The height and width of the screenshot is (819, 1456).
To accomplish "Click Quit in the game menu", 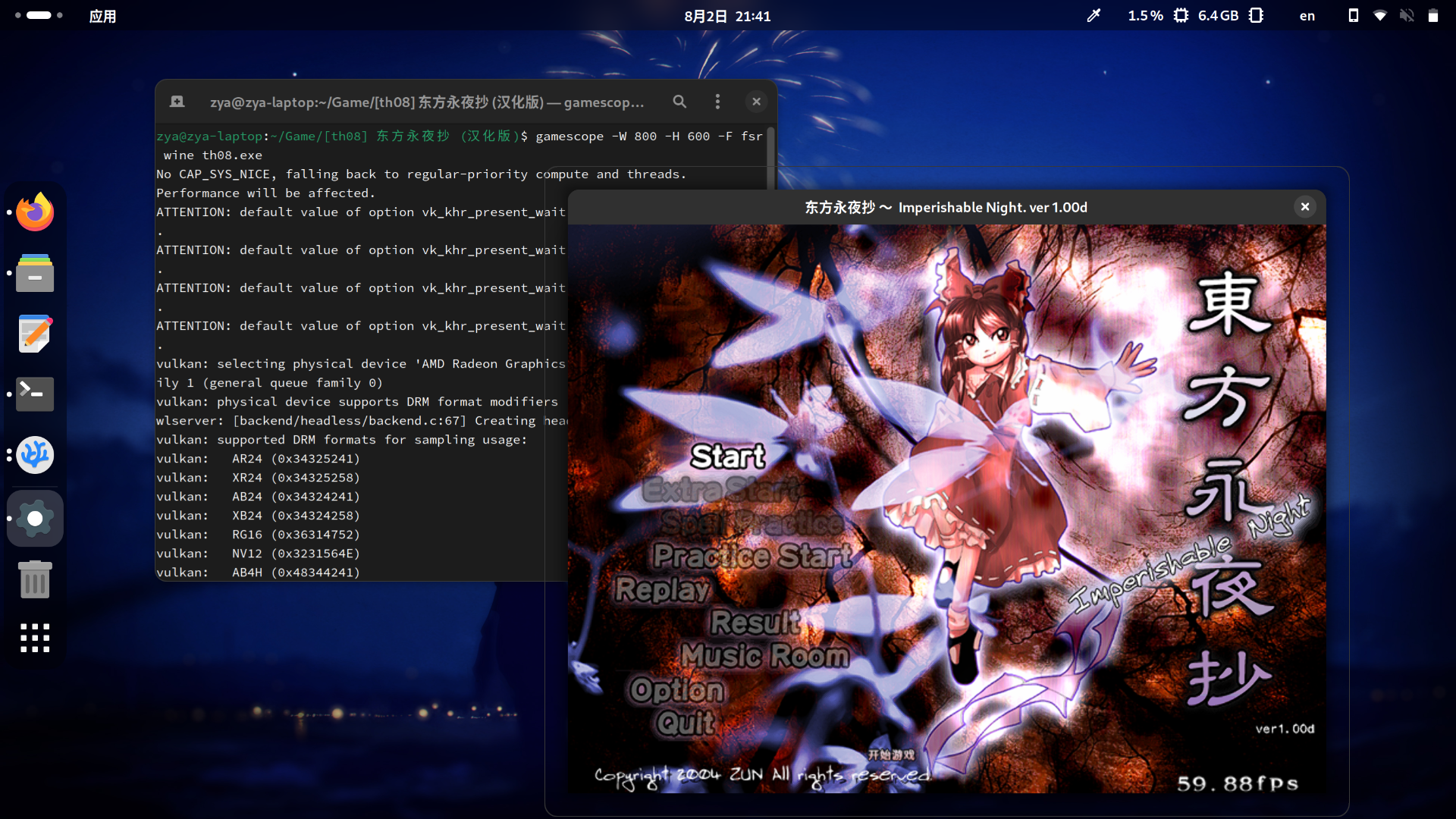I will 685,723.
